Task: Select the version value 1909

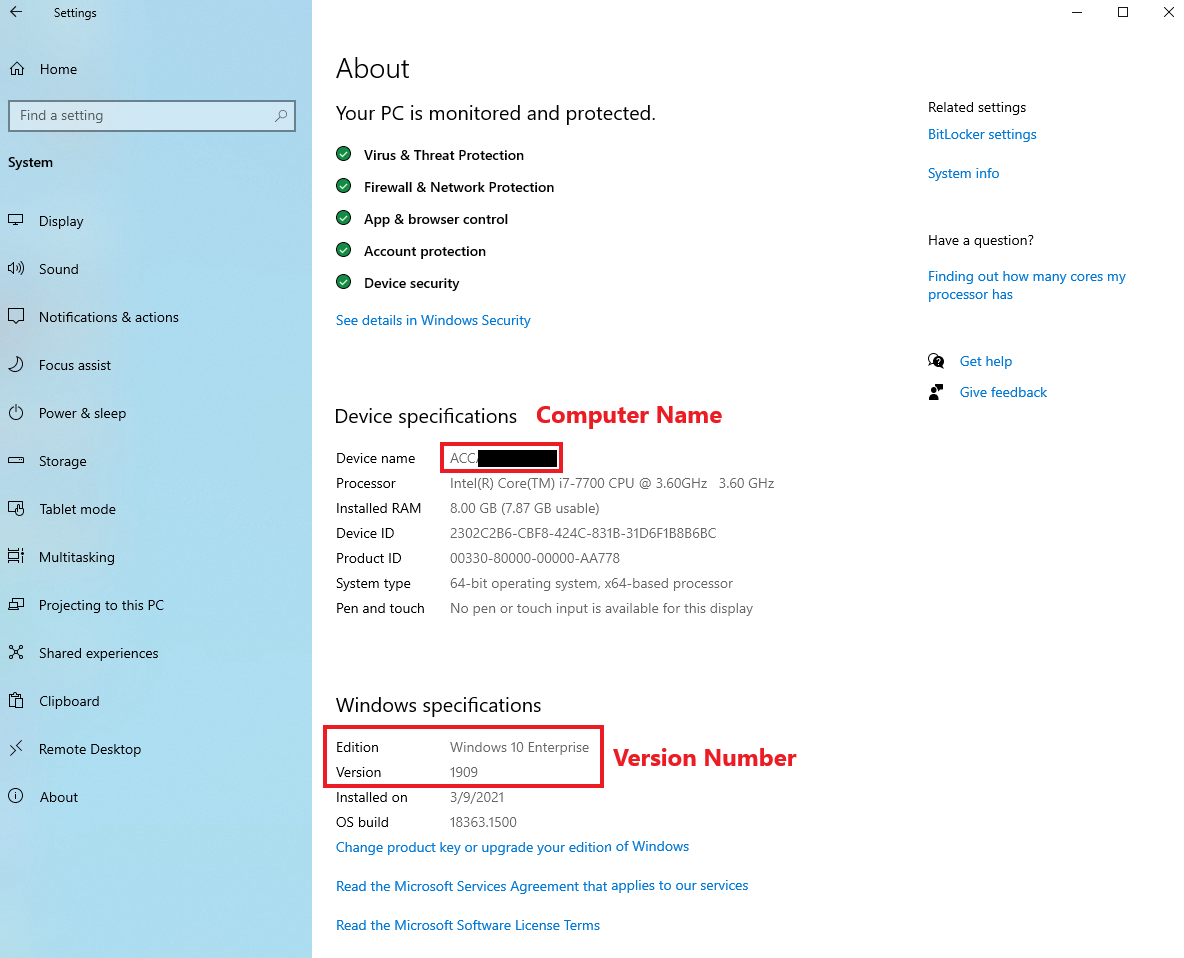Action: 464,772
